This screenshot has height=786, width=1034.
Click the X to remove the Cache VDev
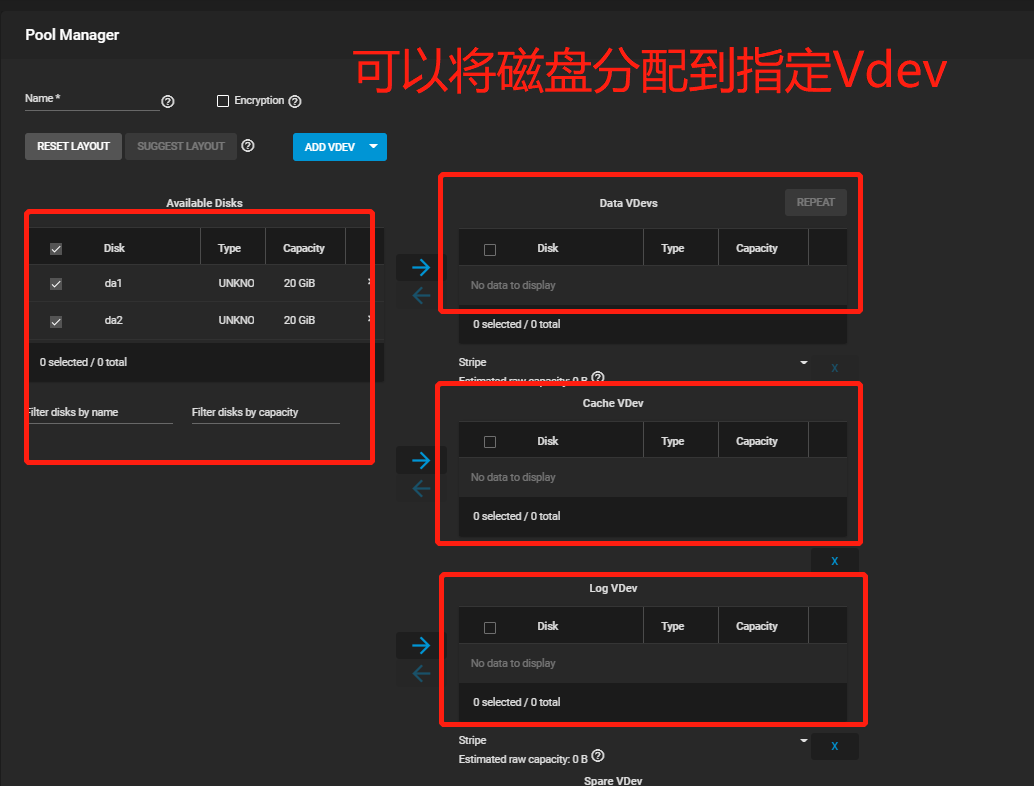coord(835,560)
